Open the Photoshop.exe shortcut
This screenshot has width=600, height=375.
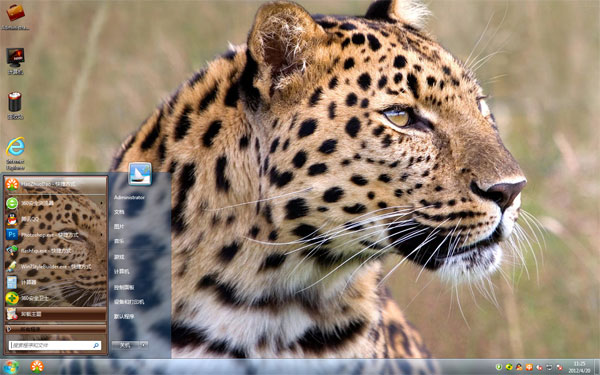[55, 235]
